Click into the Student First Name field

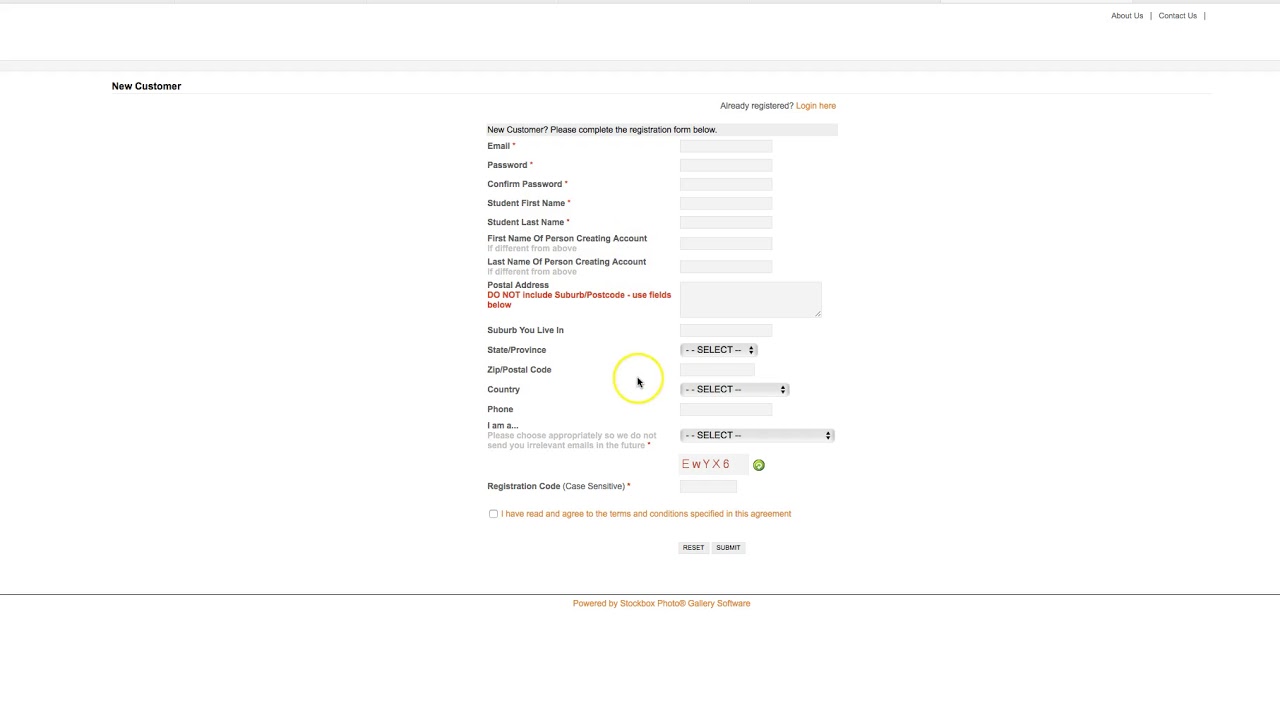point(726,204)
